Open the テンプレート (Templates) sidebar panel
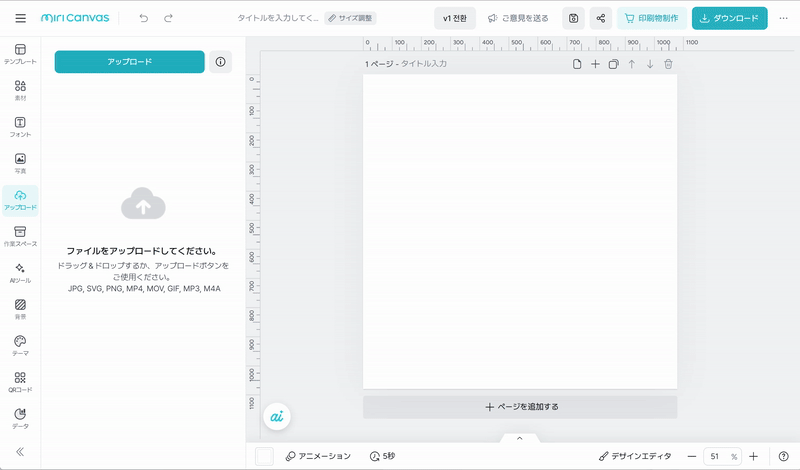The width and height of the screenshot is (800, 470). 20,52
